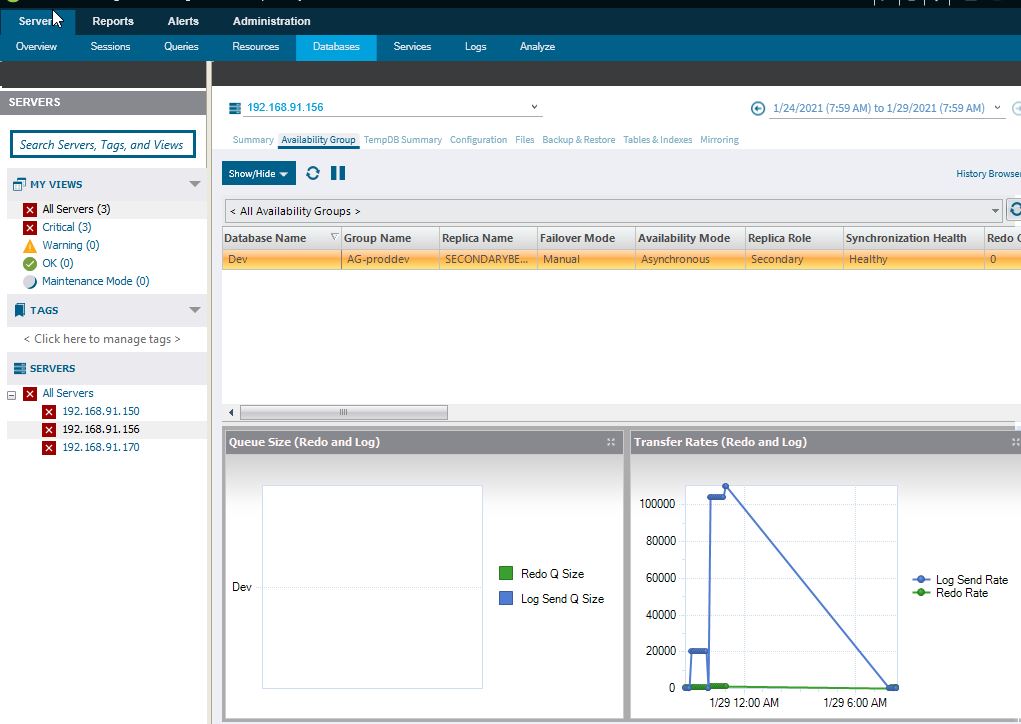Open the TempDB Summary sub-tab
The image size is (1021, 724).
(402, 140)
